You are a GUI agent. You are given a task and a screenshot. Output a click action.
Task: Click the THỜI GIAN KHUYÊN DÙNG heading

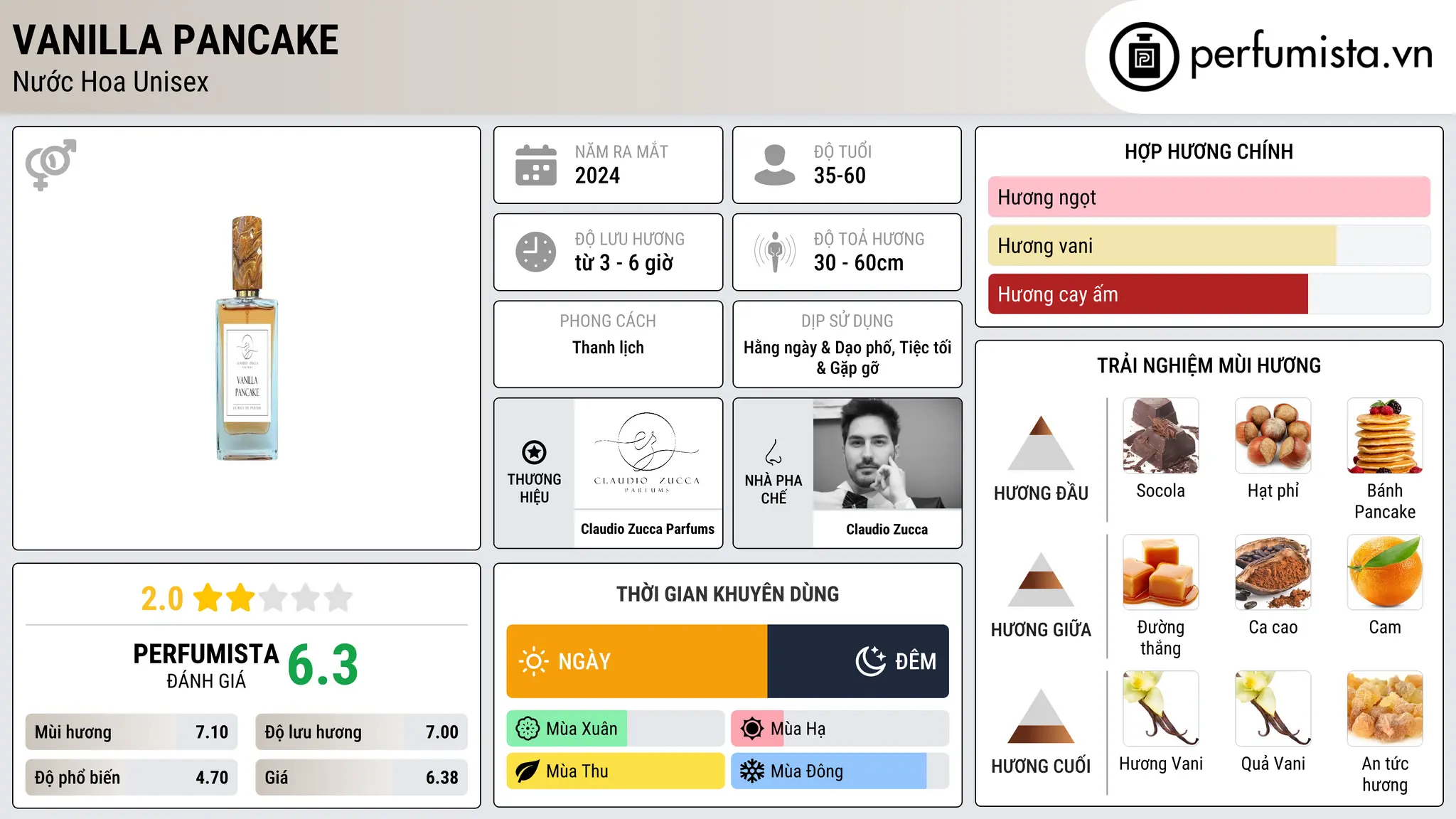point(728,594)
